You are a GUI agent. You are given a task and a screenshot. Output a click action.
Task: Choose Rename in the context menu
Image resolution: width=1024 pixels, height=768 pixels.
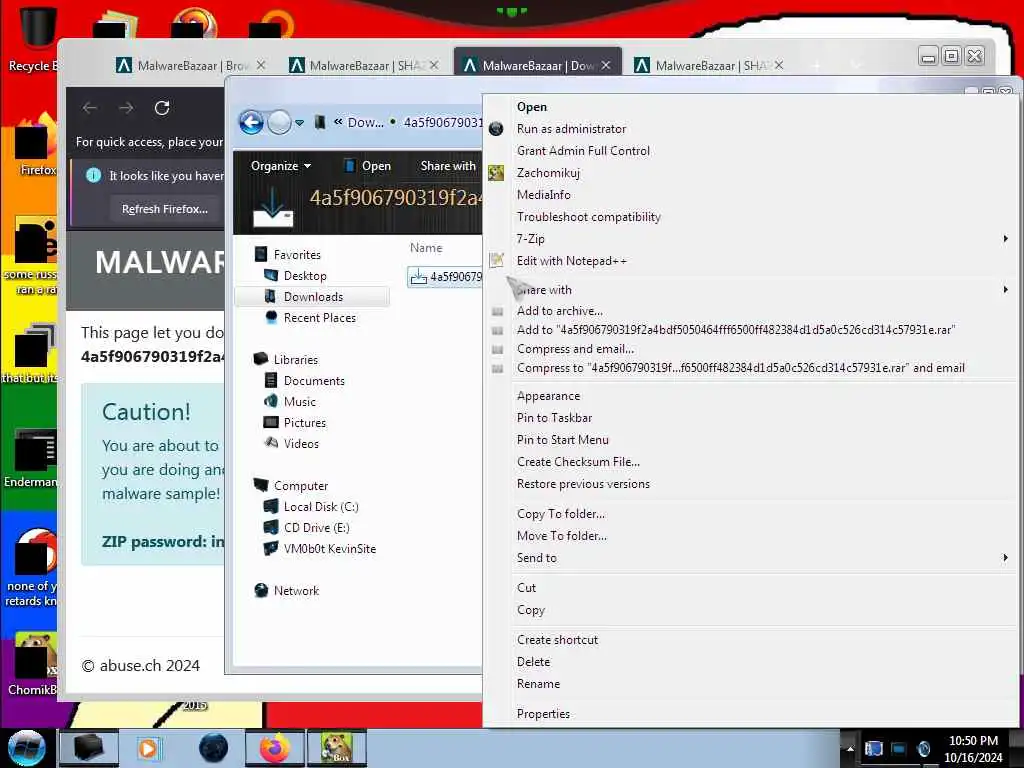[x=538, y=684]
